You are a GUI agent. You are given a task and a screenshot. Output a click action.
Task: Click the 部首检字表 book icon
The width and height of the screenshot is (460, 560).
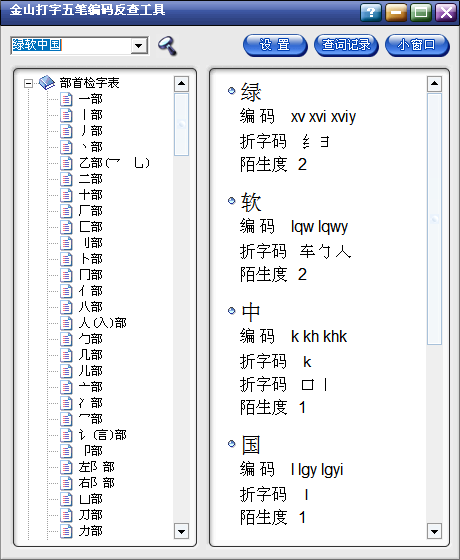coord(46,83)
